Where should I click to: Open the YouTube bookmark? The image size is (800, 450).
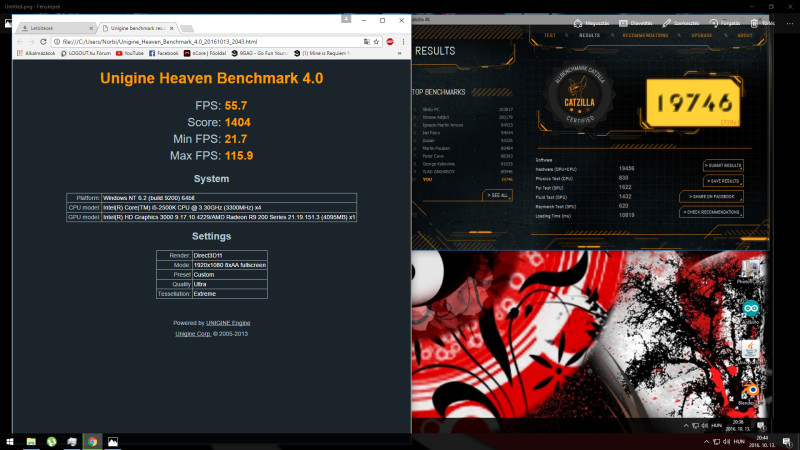(130, 53)
